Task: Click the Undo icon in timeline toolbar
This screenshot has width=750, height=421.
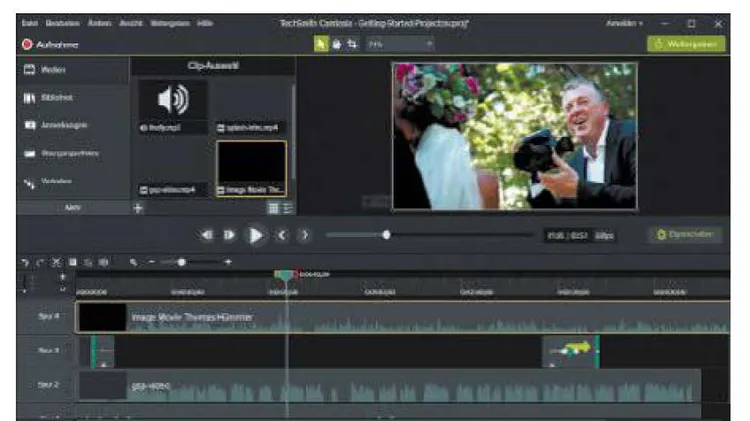Action: [25, 262]
